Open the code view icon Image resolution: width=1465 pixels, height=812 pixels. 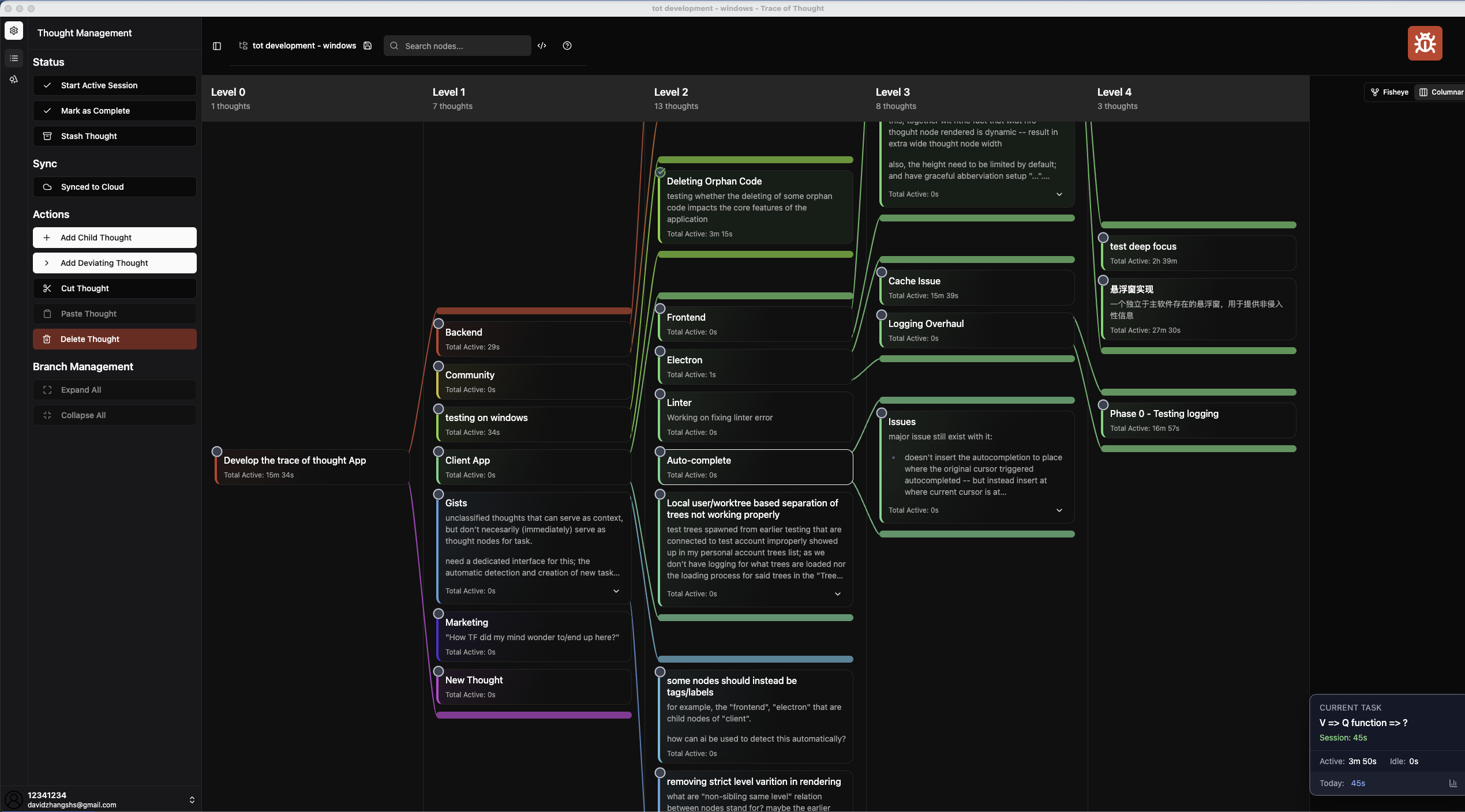click(542, 46)
